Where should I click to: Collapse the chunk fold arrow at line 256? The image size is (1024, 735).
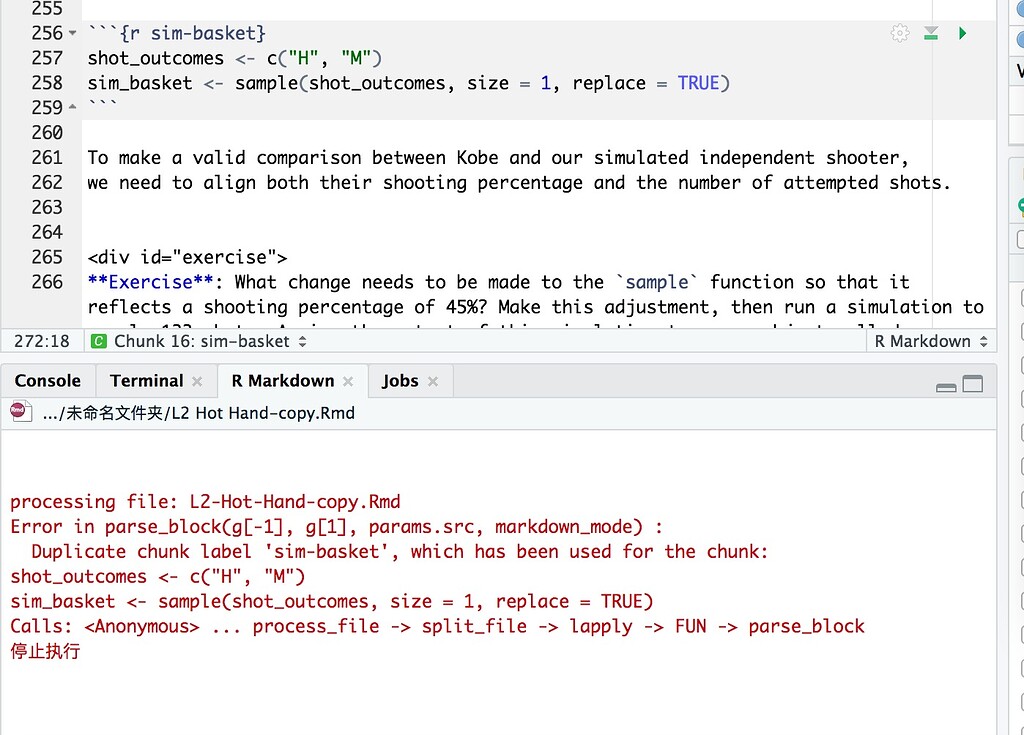coord(72,33)
